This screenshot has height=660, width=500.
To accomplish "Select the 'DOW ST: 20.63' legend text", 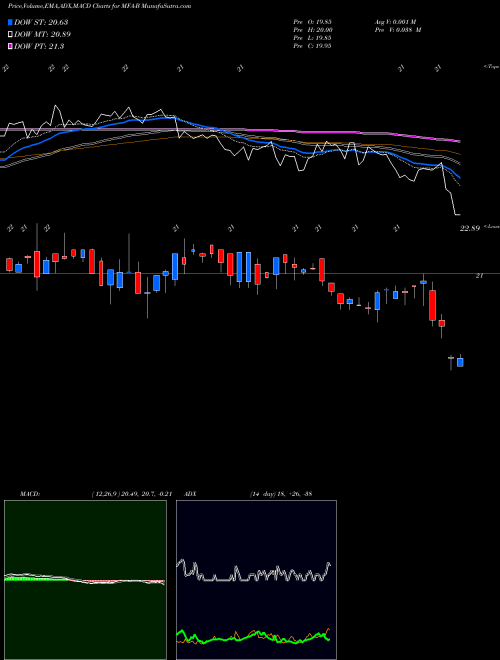I will (x=41, y=22).
